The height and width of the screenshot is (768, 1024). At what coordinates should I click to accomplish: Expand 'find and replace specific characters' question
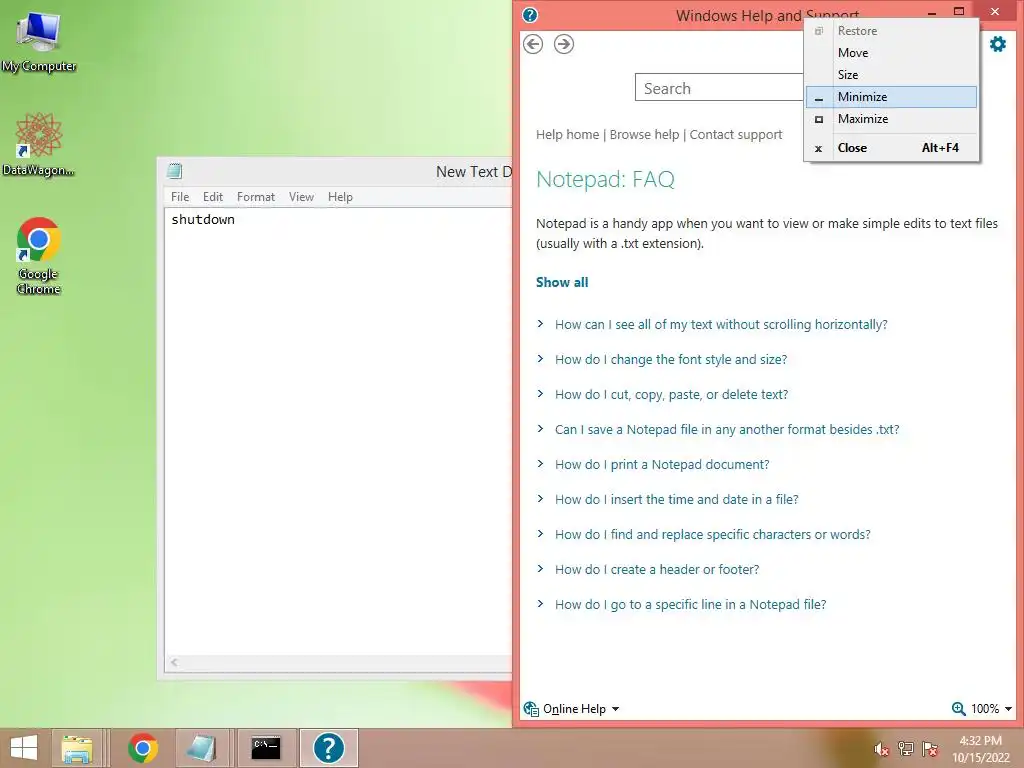(712, 534)
